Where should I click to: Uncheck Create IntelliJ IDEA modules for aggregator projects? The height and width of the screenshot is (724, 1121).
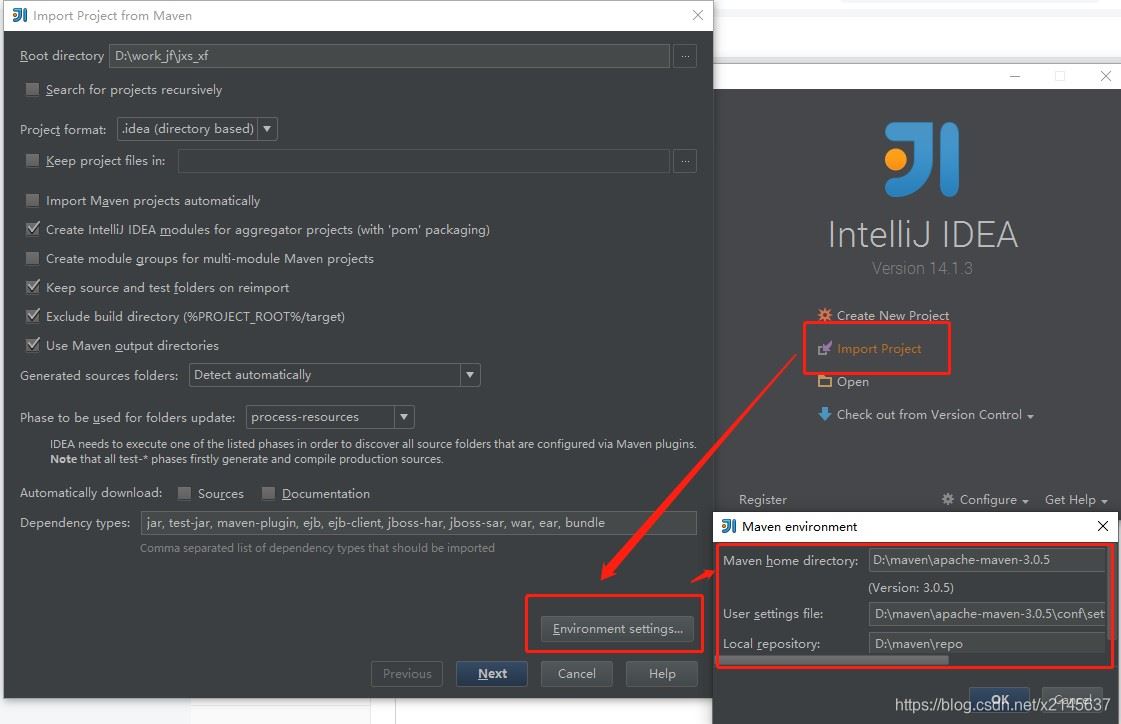coord(32,229)
